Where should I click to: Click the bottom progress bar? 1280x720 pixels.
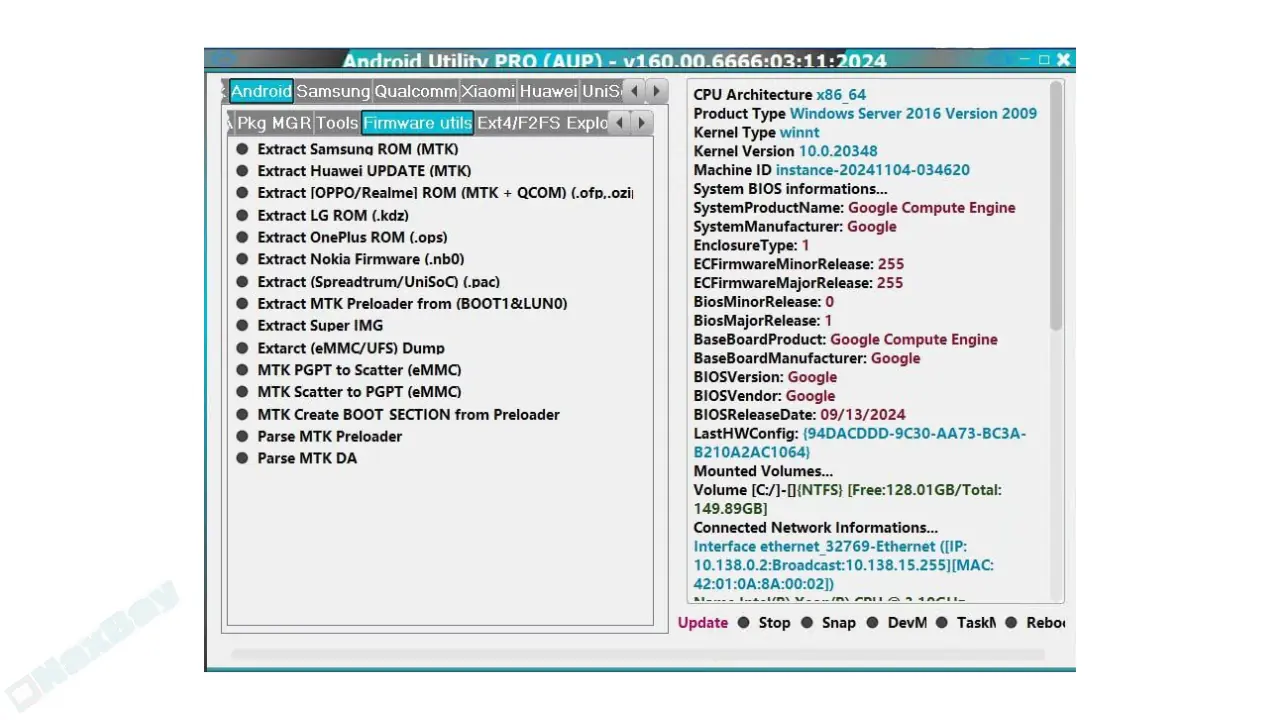tap(638, 655)
